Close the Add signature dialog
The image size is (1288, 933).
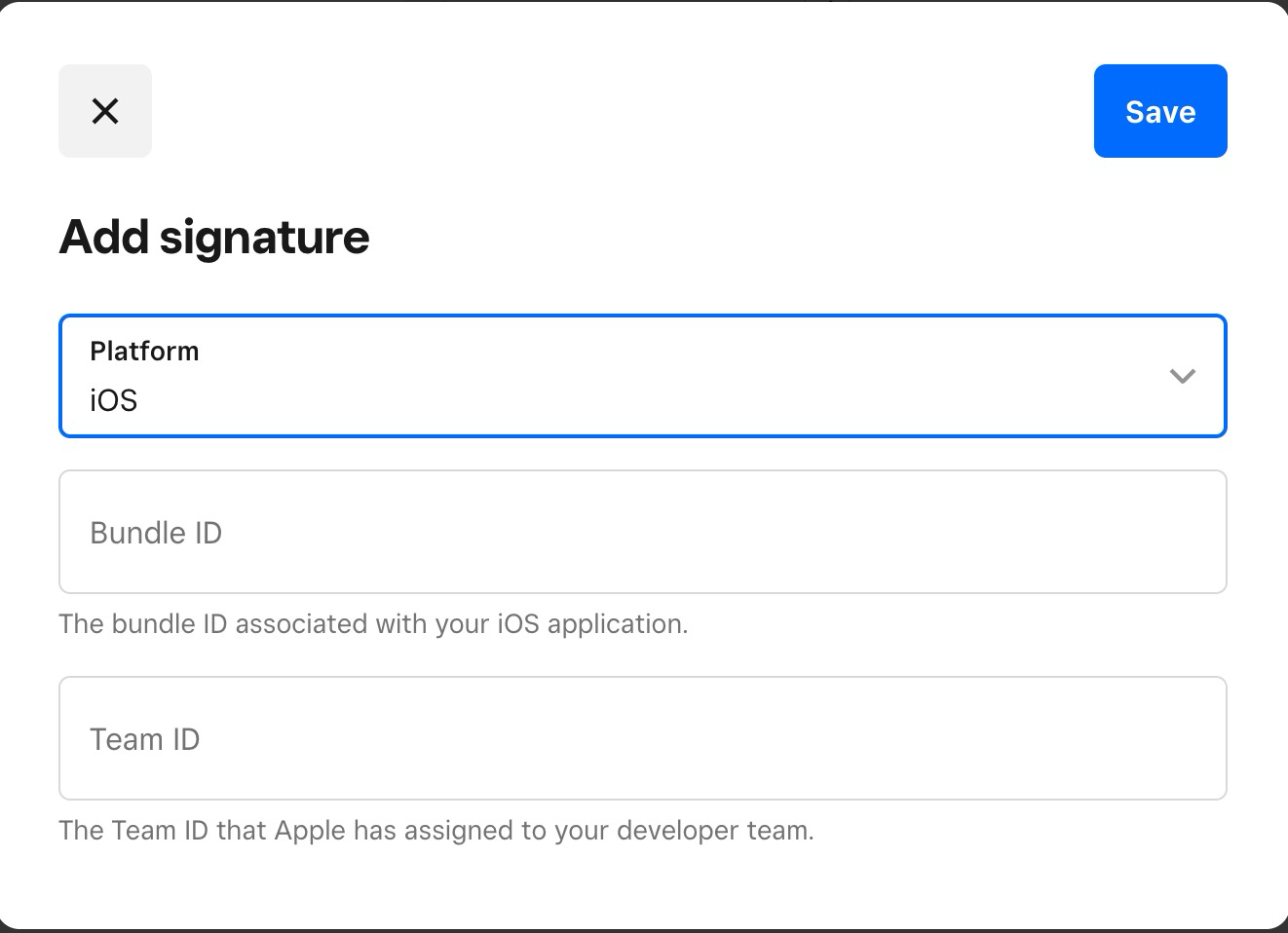105,111
